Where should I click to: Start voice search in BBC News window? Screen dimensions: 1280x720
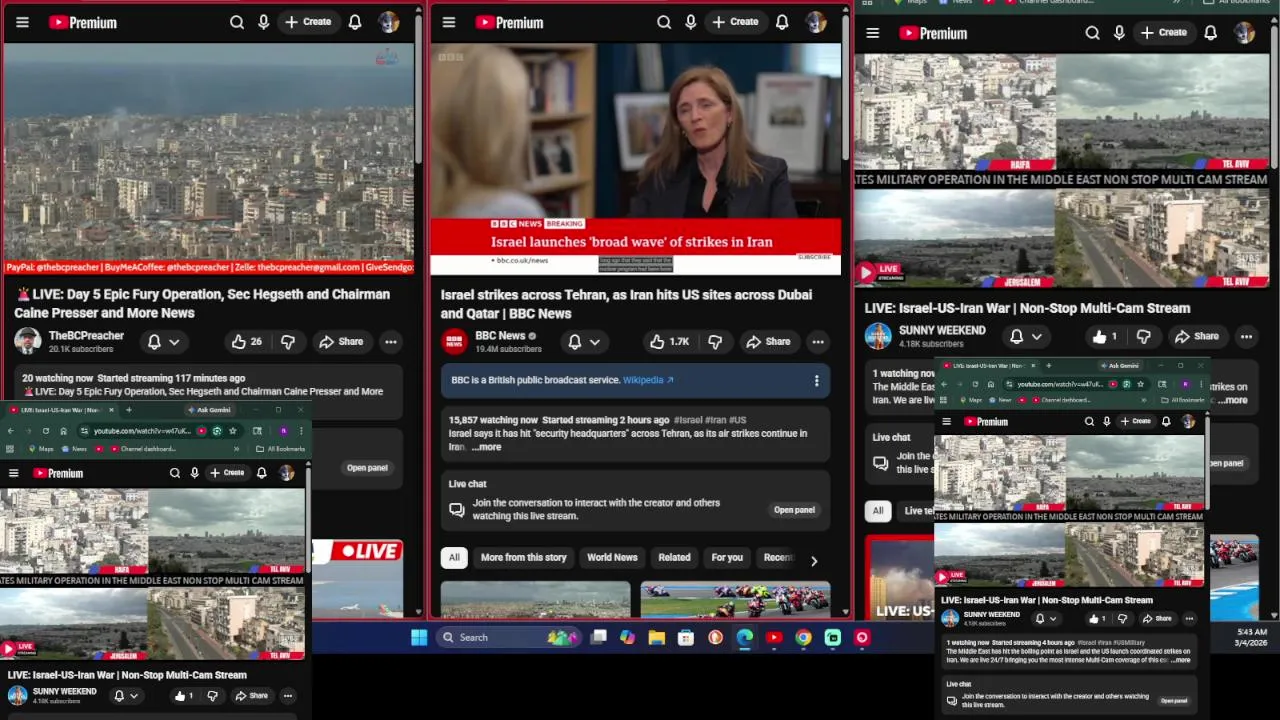click(x=691, y=22)
